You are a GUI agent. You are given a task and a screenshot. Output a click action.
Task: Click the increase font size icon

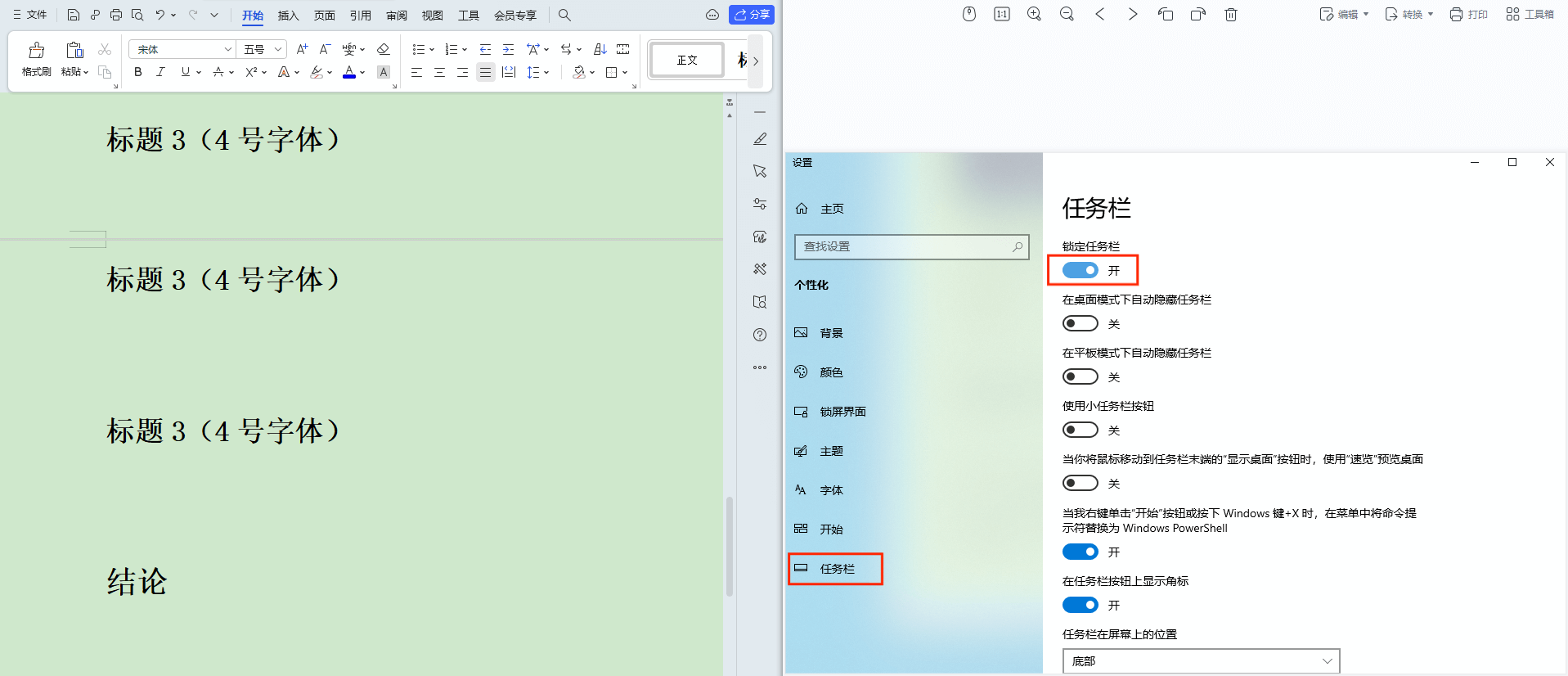point(302,49)
